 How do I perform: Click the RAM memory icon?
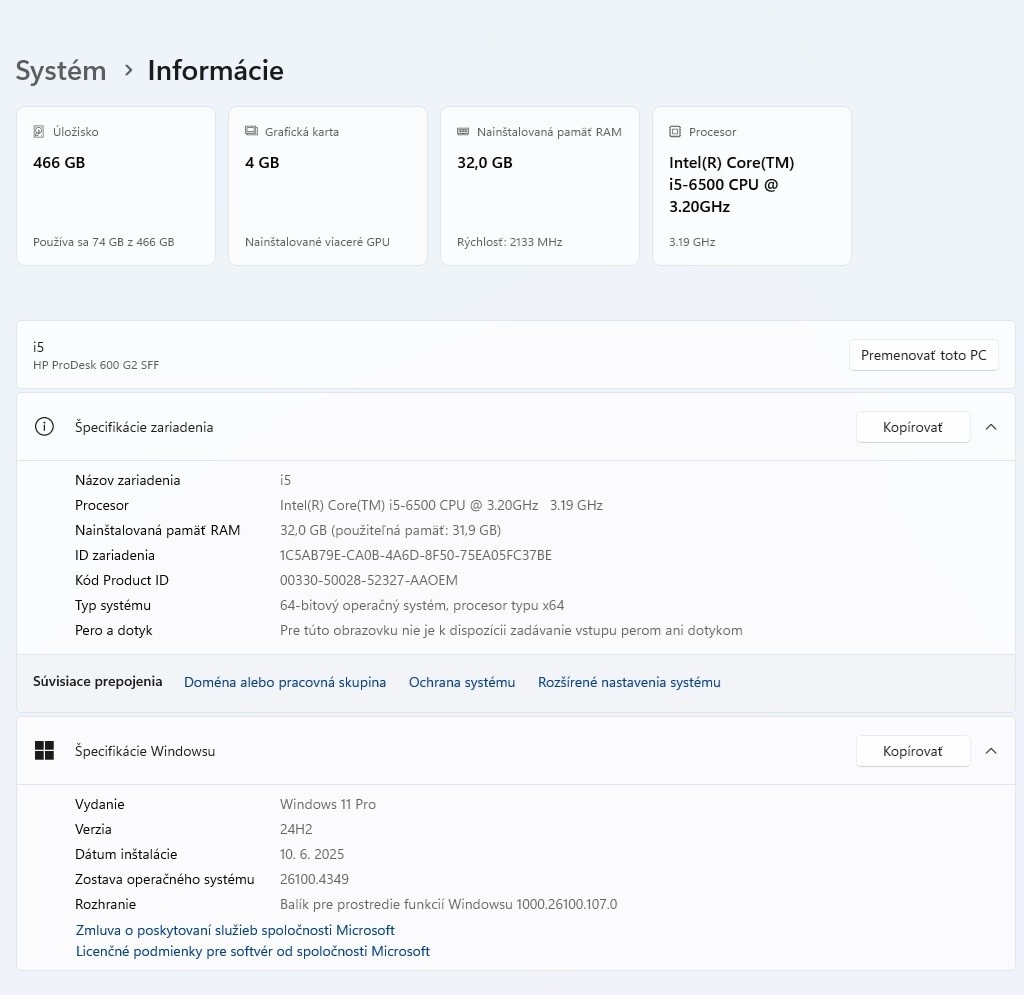point(463,132)
